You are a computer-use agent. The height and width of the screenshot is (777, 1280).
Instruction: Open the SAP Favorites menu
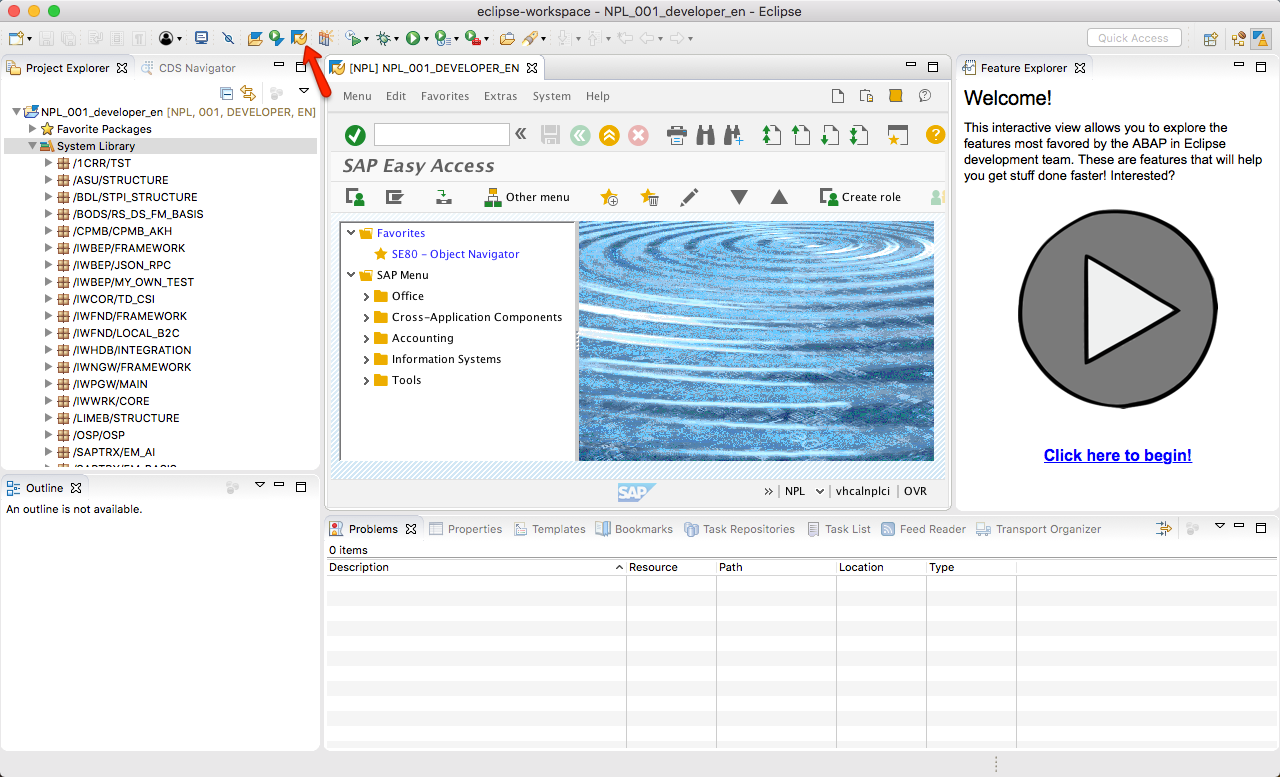(x=445, y=96)
